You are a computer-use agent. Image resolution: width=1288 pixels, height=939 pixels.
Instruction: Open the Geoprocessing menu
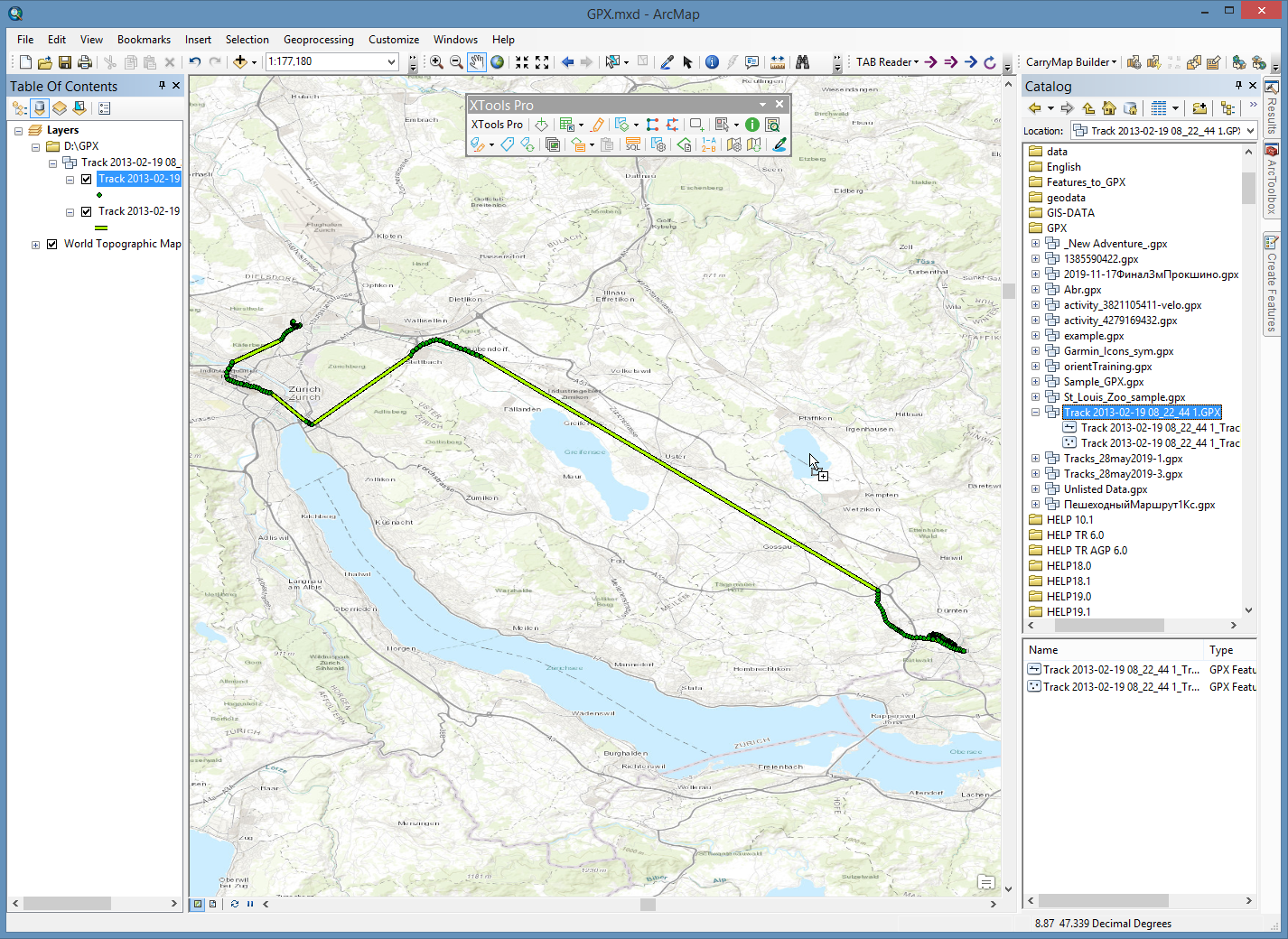(x=319, y=40)
